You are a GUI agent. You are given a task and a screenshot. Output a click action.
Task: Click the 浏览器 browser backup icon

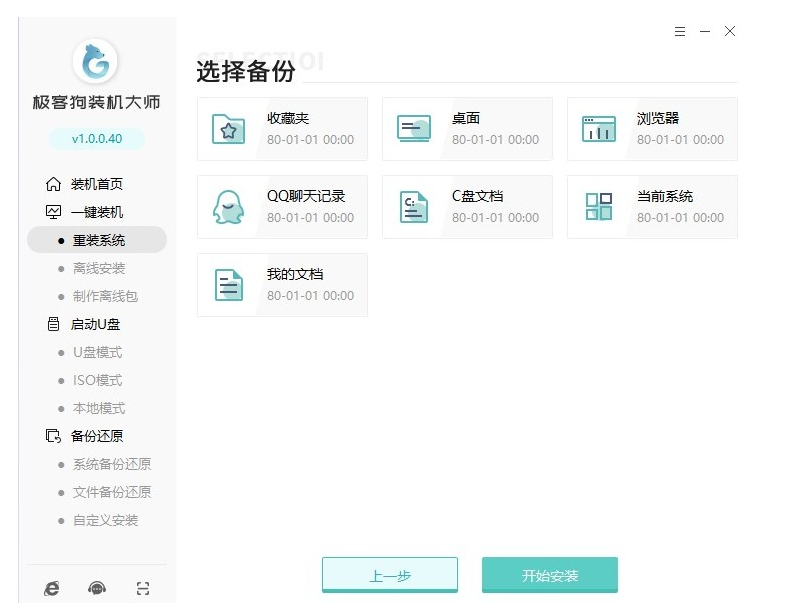pos(598,129)
